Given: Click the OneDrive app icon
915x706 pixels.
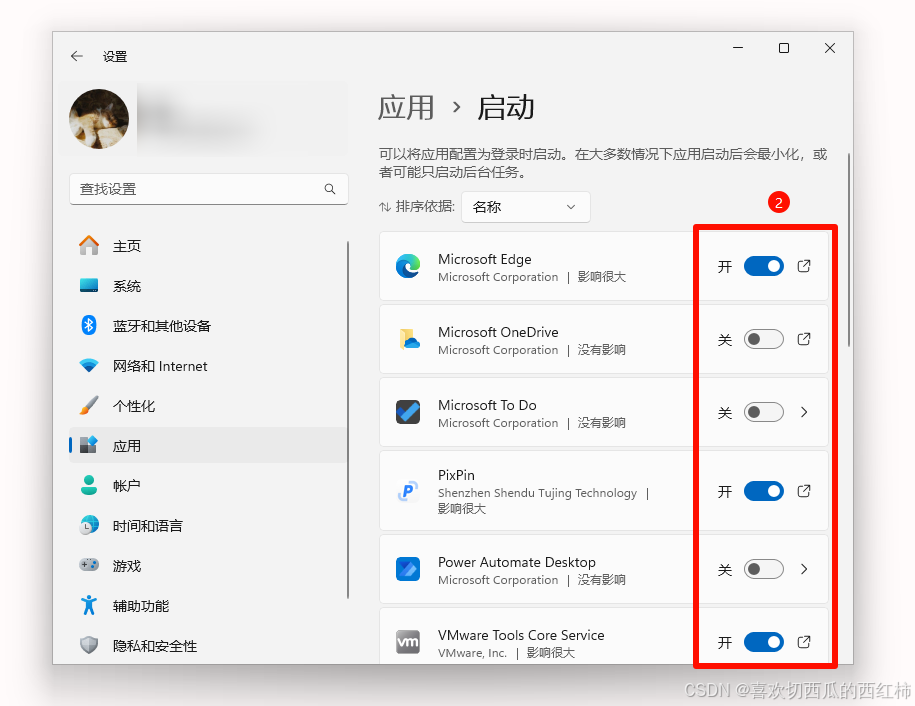Looking at the screenshot, I should click(x=408, y=339).
